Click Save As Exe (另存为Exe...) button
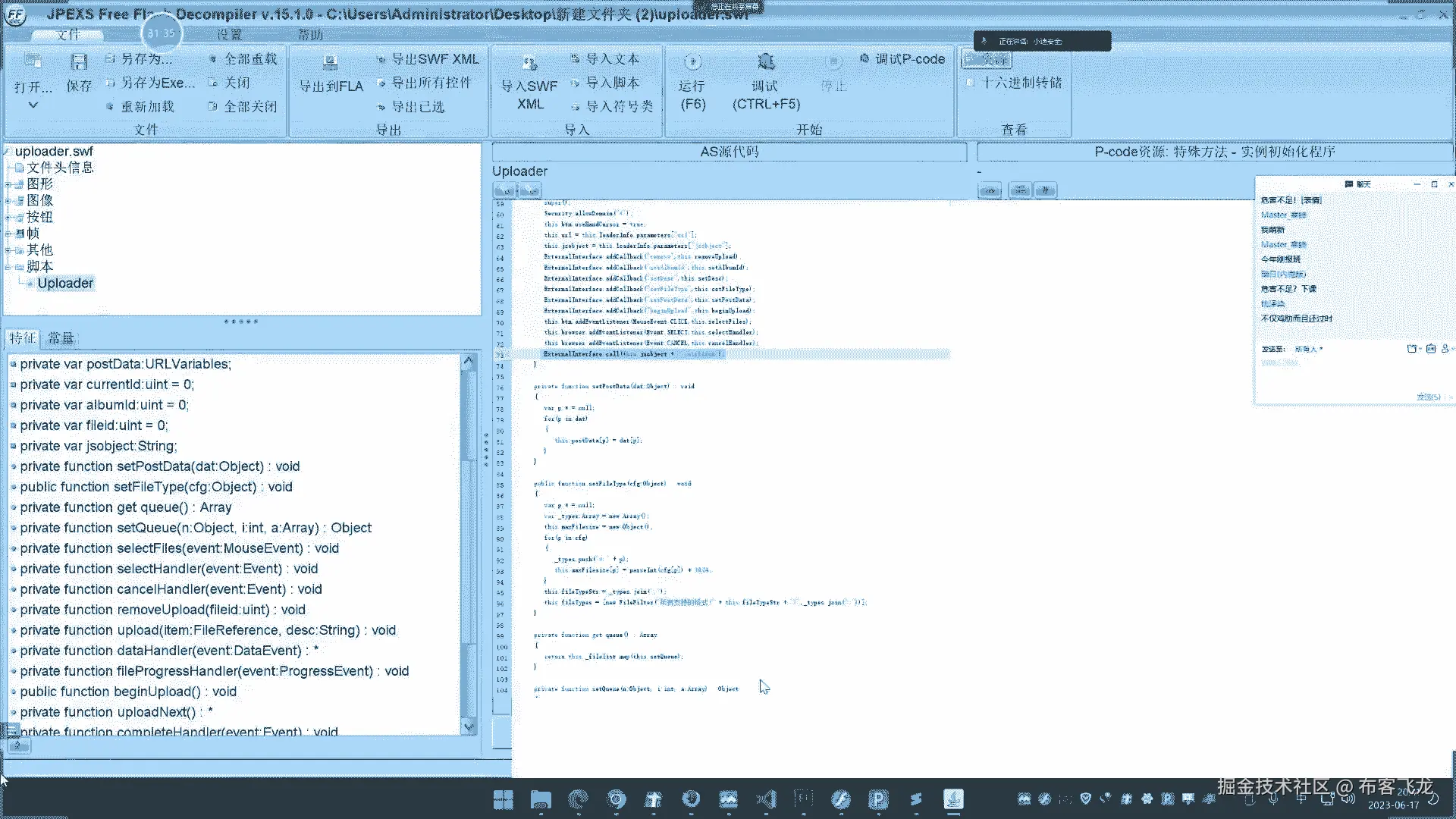This screenshot has width=1456, height=819. [158, 83]
